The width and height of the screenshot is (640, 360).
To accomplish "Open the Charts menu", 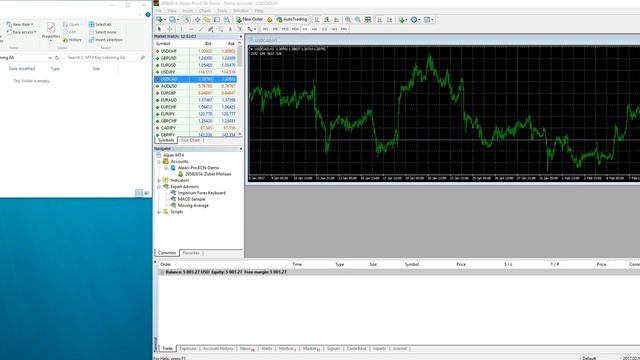I will [x=205, y=11].
